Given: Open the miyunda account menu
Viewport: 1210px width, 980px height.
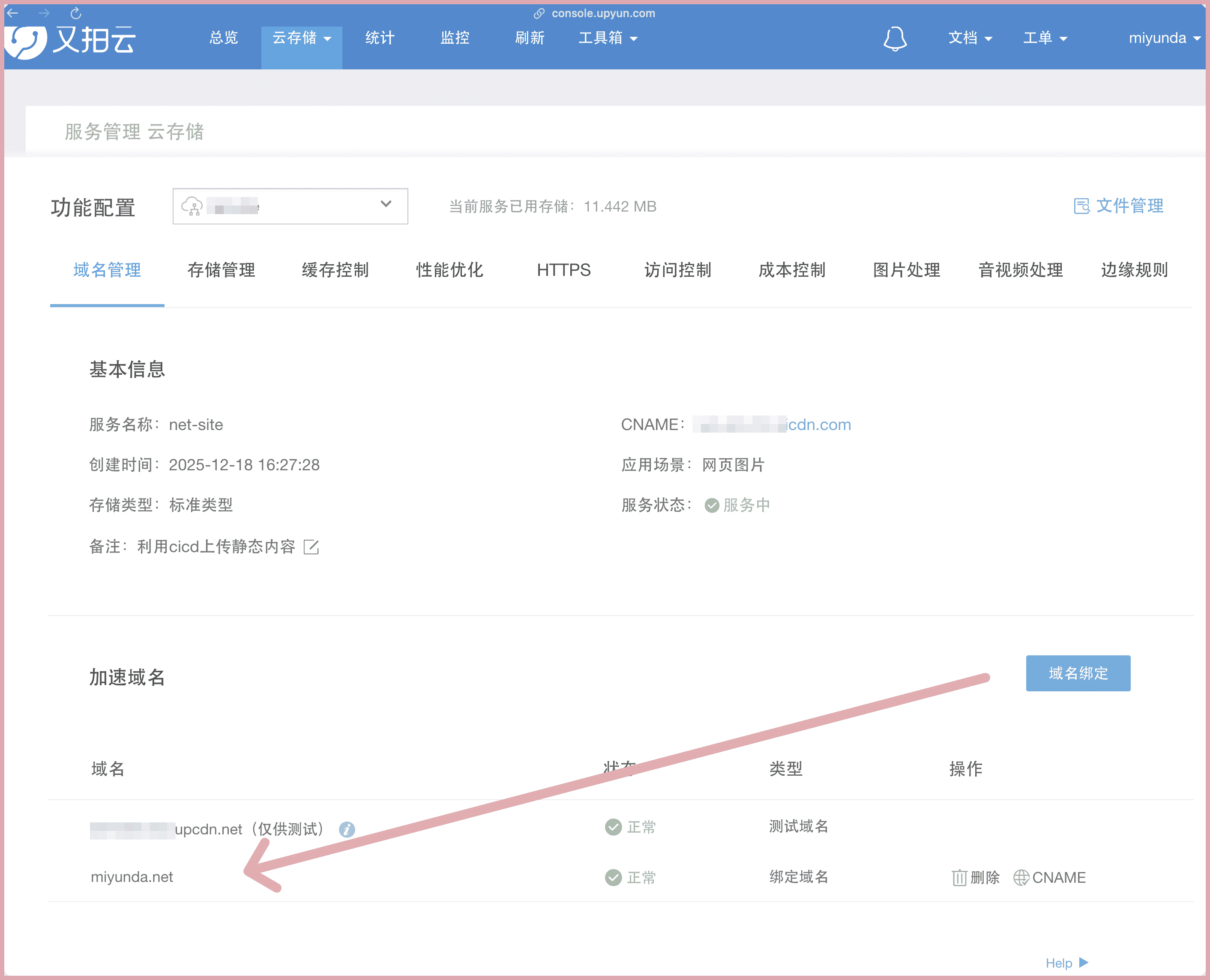Looking at the screenshot, I should tap(1164, 39).
